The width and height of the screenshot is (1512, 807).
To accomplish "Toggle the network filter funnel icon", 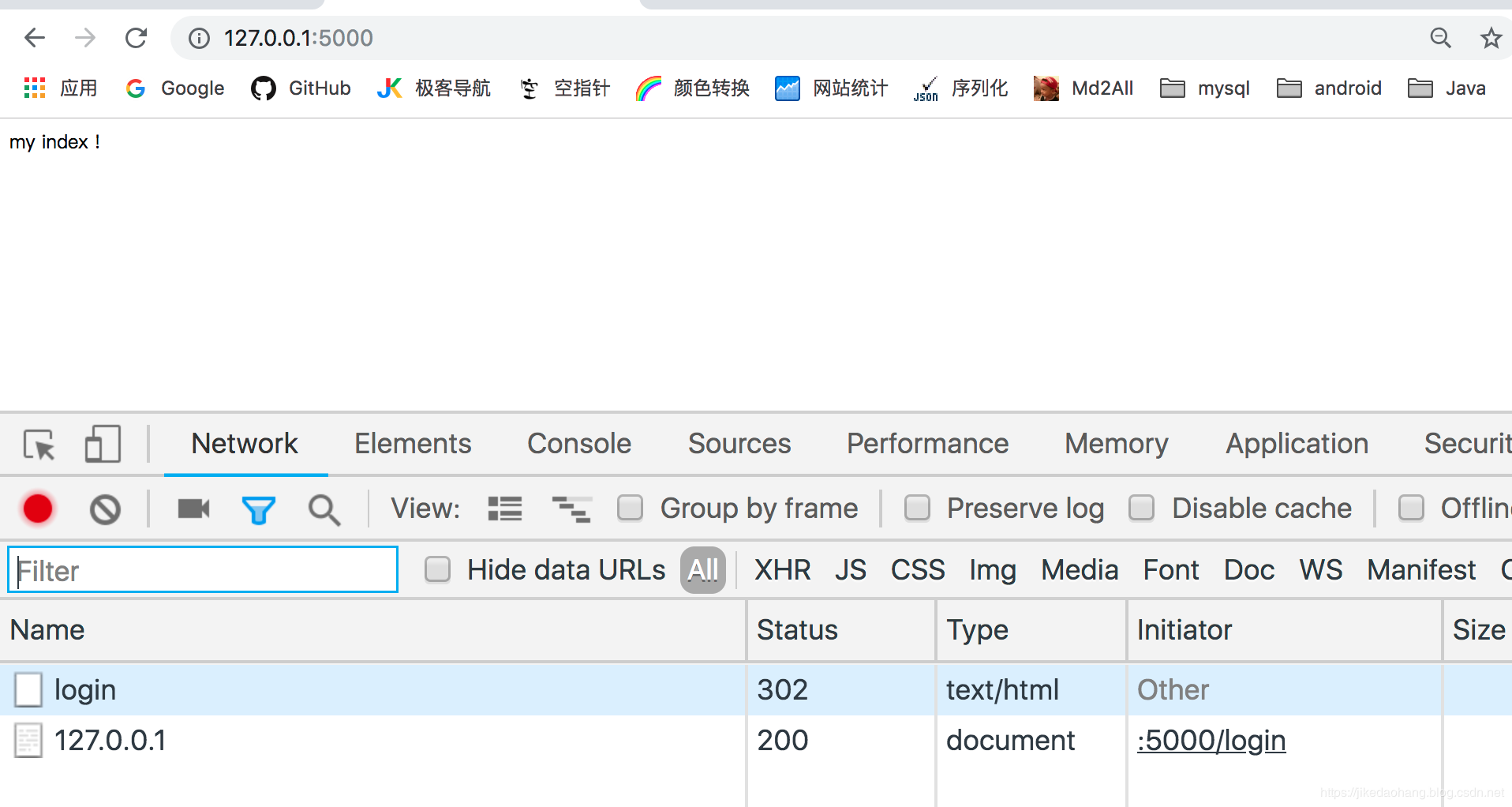I will [258, 510].
